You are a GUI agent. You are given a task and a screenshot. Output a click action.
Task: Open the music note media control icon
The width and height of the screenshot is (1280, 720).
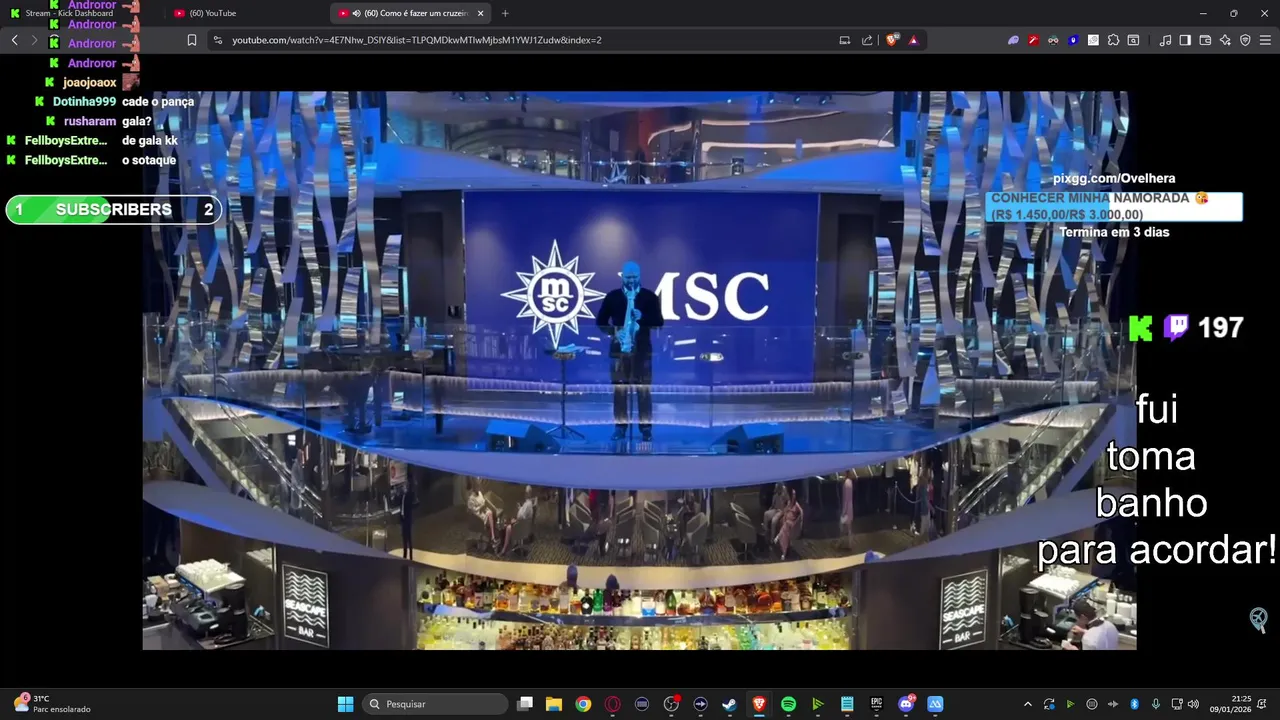(x=1165, y=40)
